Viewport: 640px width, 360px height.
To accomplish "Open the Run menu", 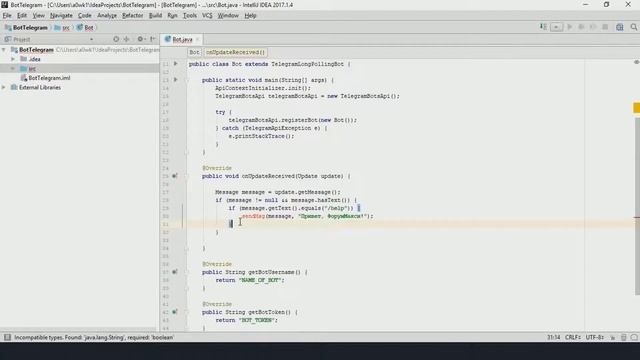I will pos(172,16).
